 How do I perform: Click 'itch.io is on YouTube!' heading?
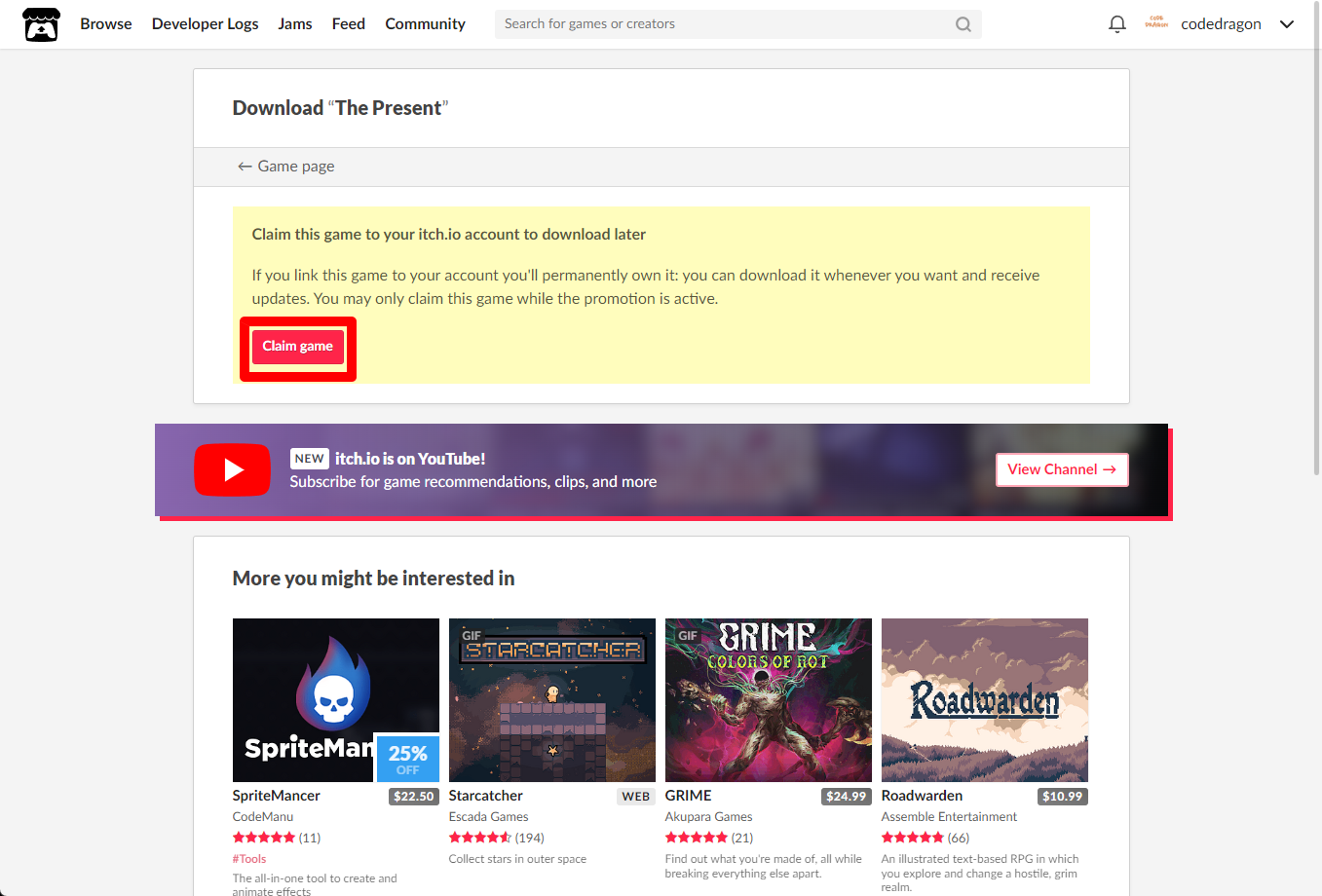410,459
